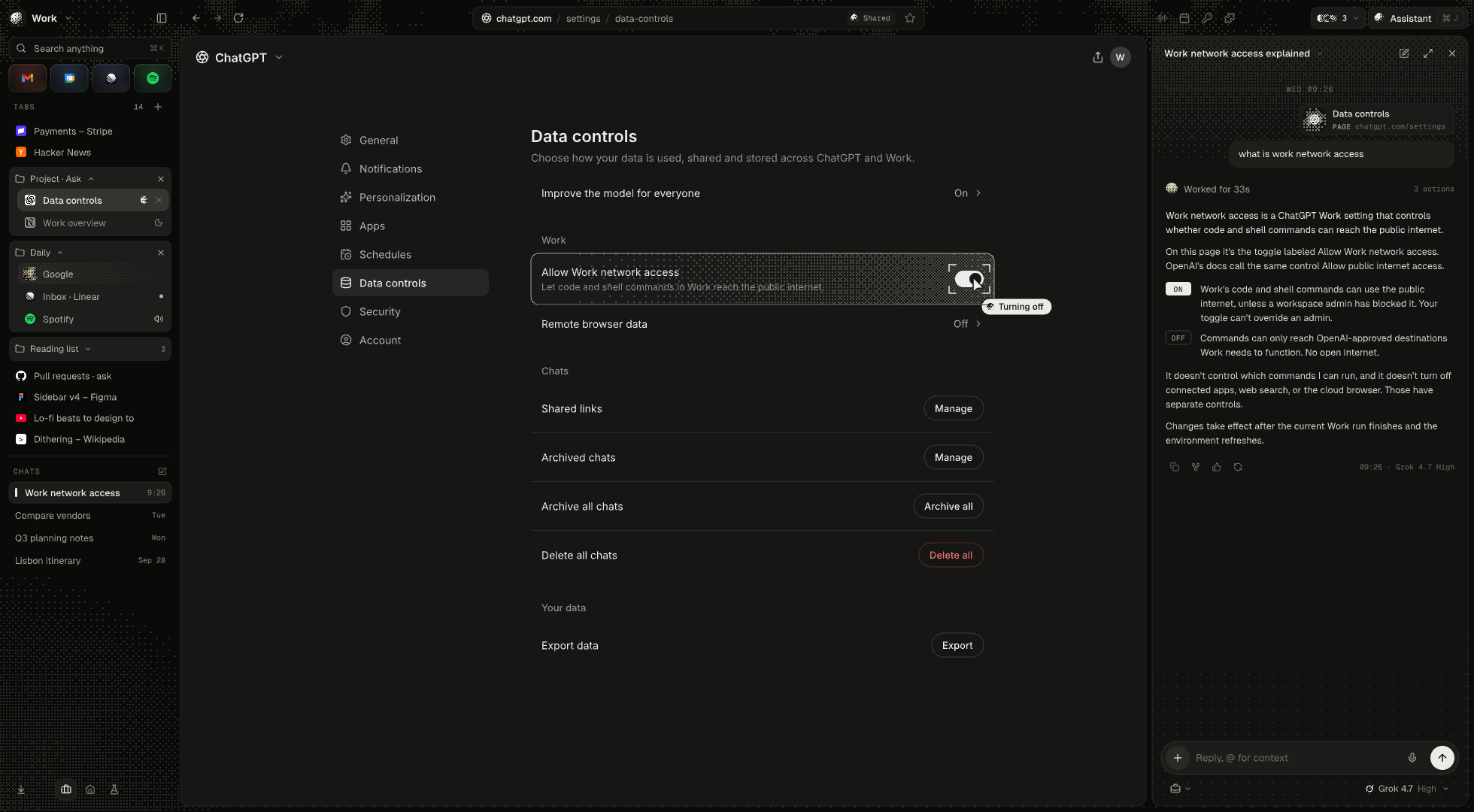
Task: Open Grok 4.7 model selector dropdown
Action: tap(1407, 789)
